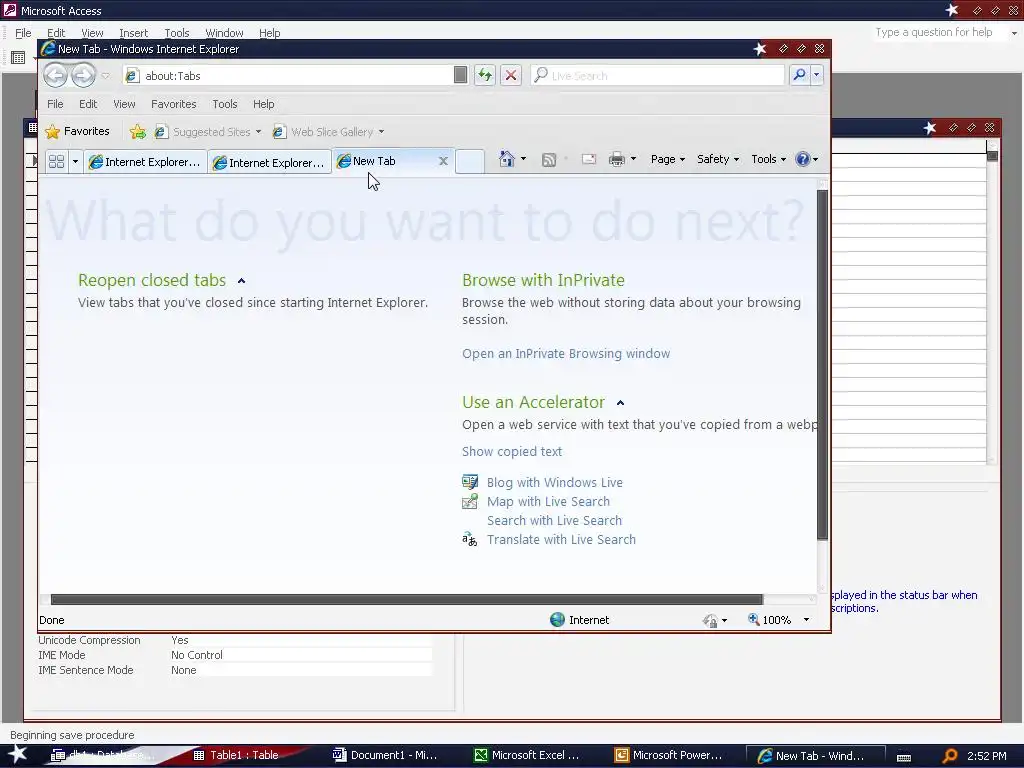Close the New Tab tab
The width and height of the screenshot is (1024, 768).
[443, 161]
